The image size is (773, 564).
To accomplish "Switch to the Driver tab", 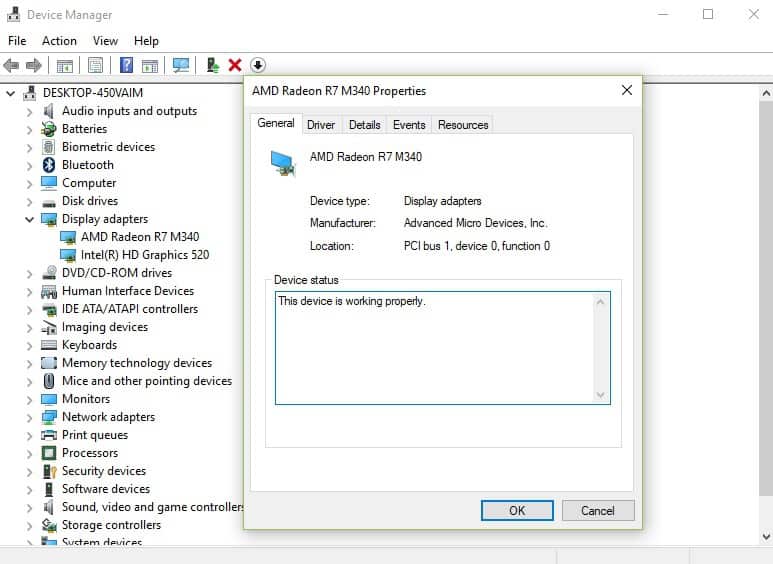I will click(321, 125).
